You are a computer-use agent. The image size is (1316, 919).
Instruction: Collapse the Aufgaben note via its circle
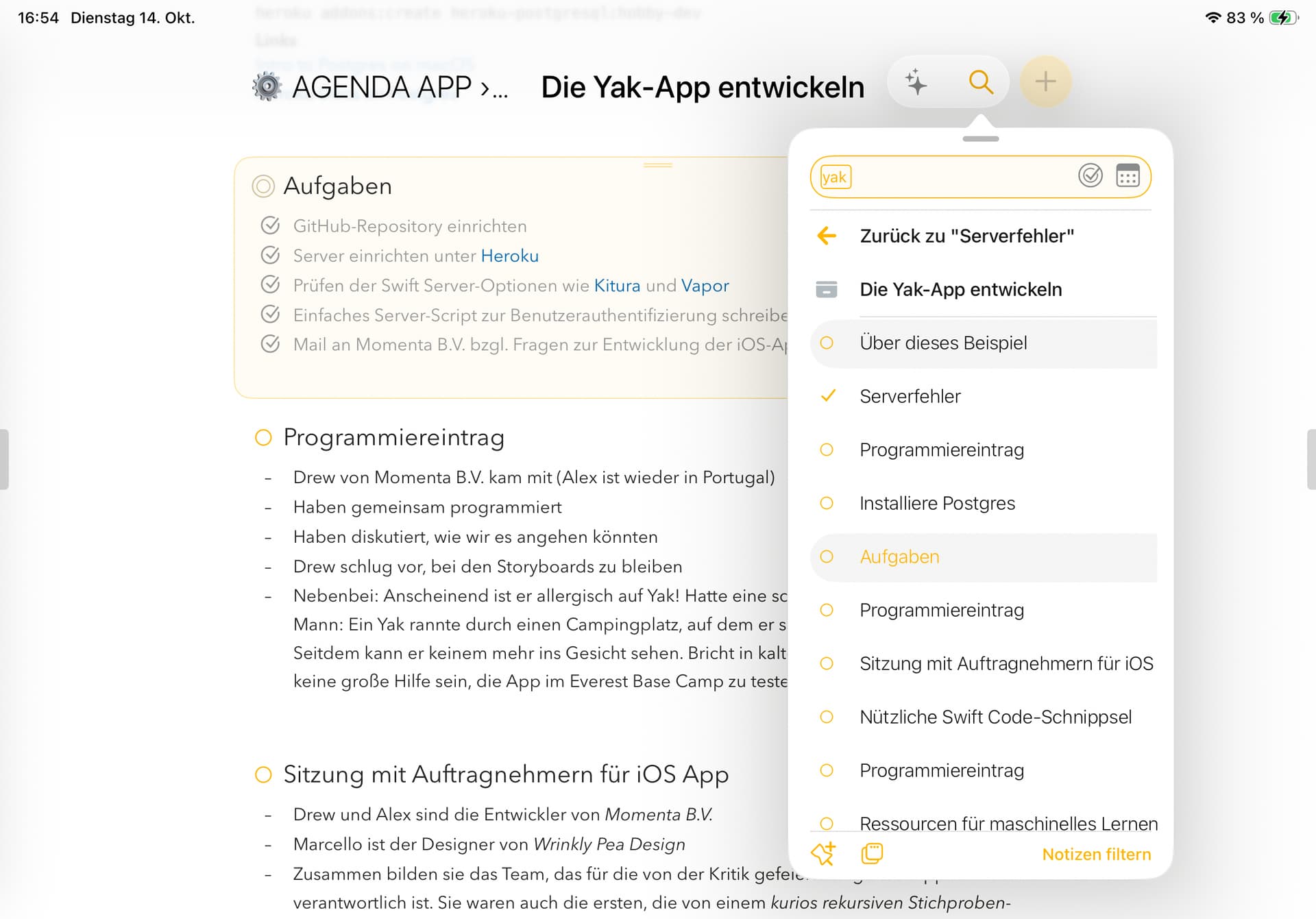coord(263,186)
